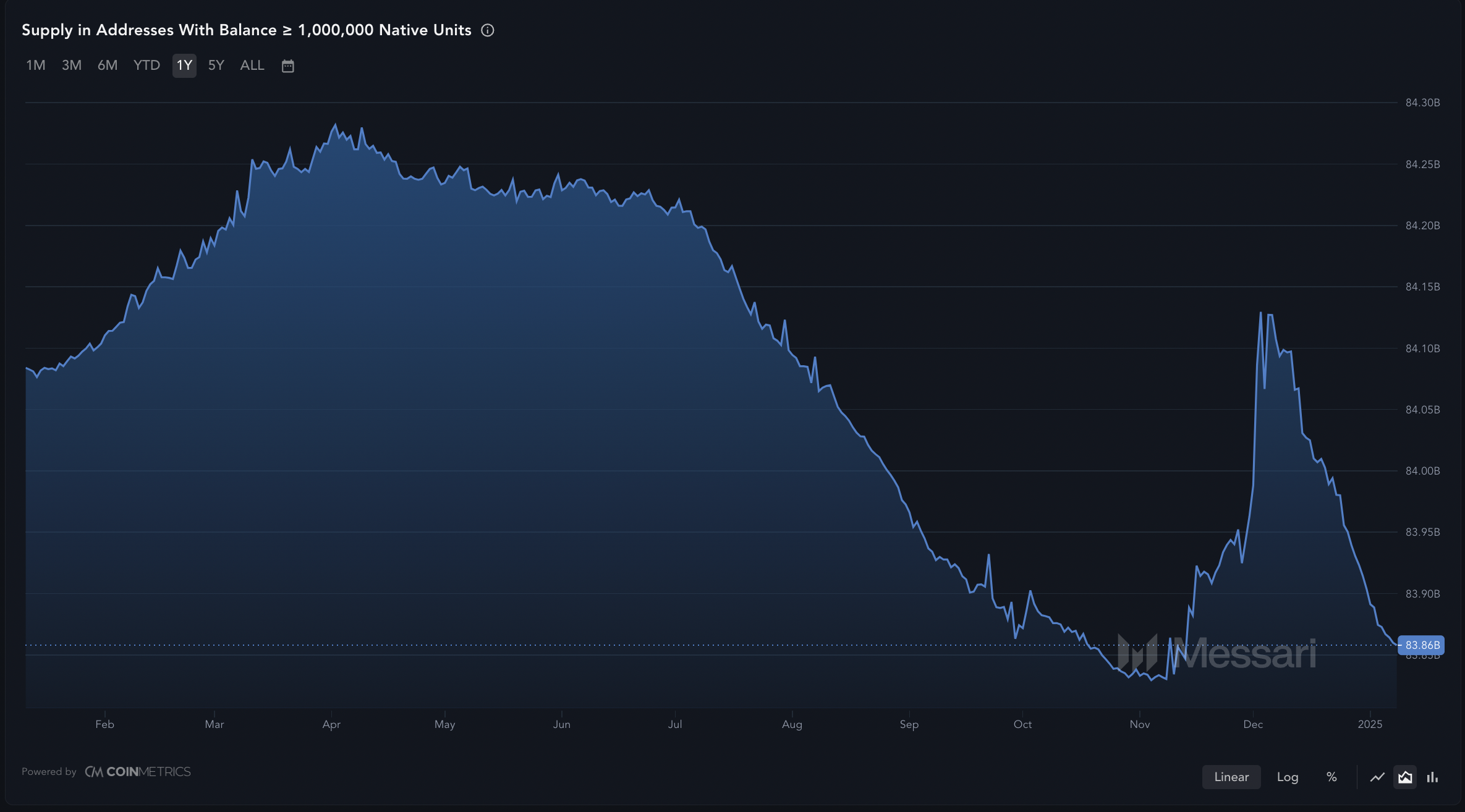Switch to bar chart view

point(1432,777)
